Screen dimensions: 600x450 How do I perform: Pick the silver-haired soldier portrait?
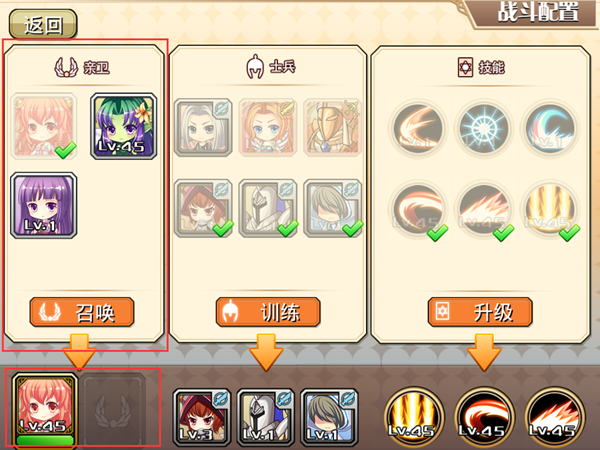203,127
